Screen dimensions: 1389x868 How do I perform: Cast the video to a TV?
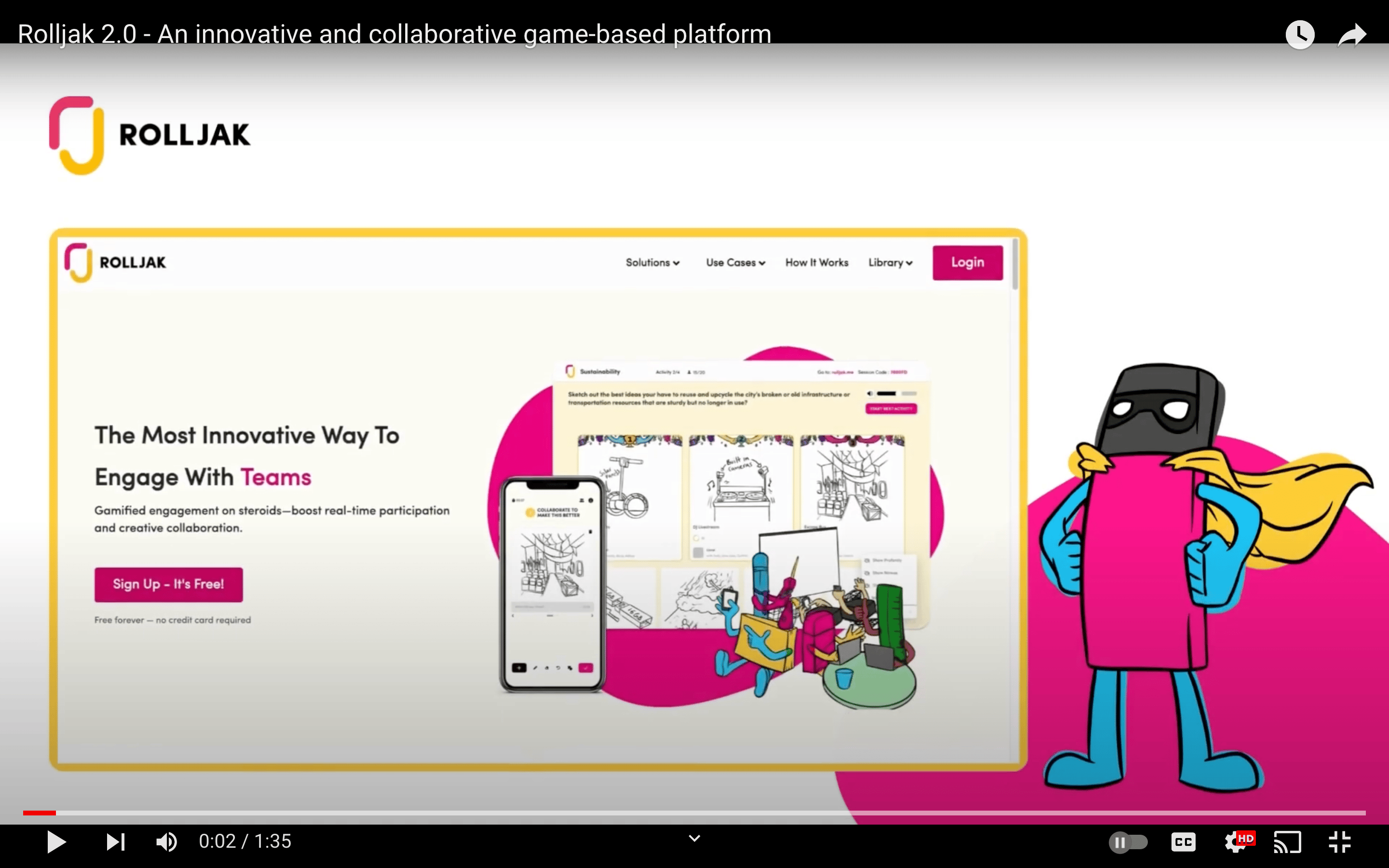(1287, 842)
